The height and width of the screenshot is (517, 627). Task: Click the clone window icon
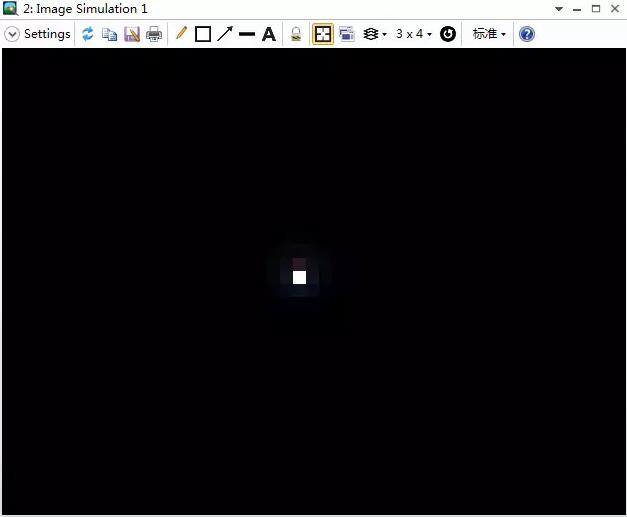pos(347,34)
